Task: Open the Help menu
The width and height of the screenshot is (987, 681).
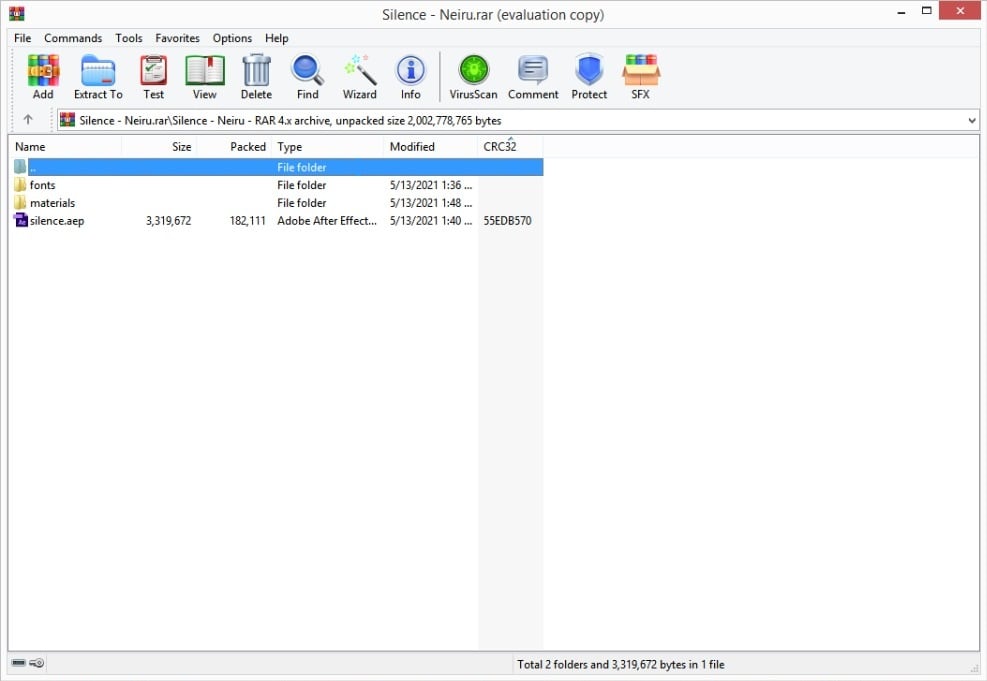Action: pyautogui.click(x=276, y=38)
